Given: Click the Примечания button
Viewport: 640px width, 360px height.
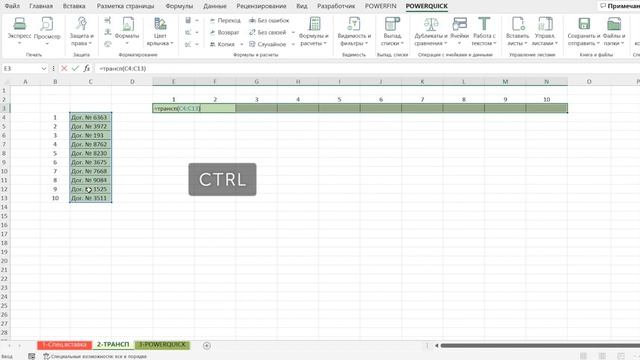Looking at the screenshot, I should (620, 6).
